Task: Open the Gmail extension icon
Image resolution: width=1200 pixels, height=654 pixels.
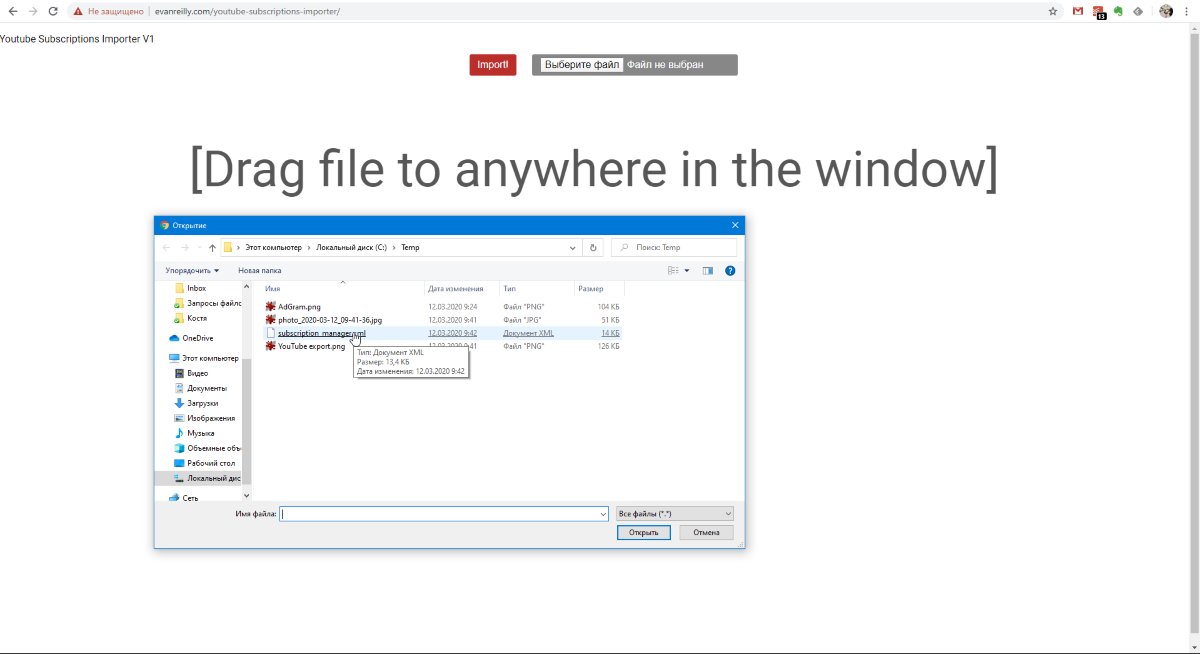Action: (x=1078, y=11)
